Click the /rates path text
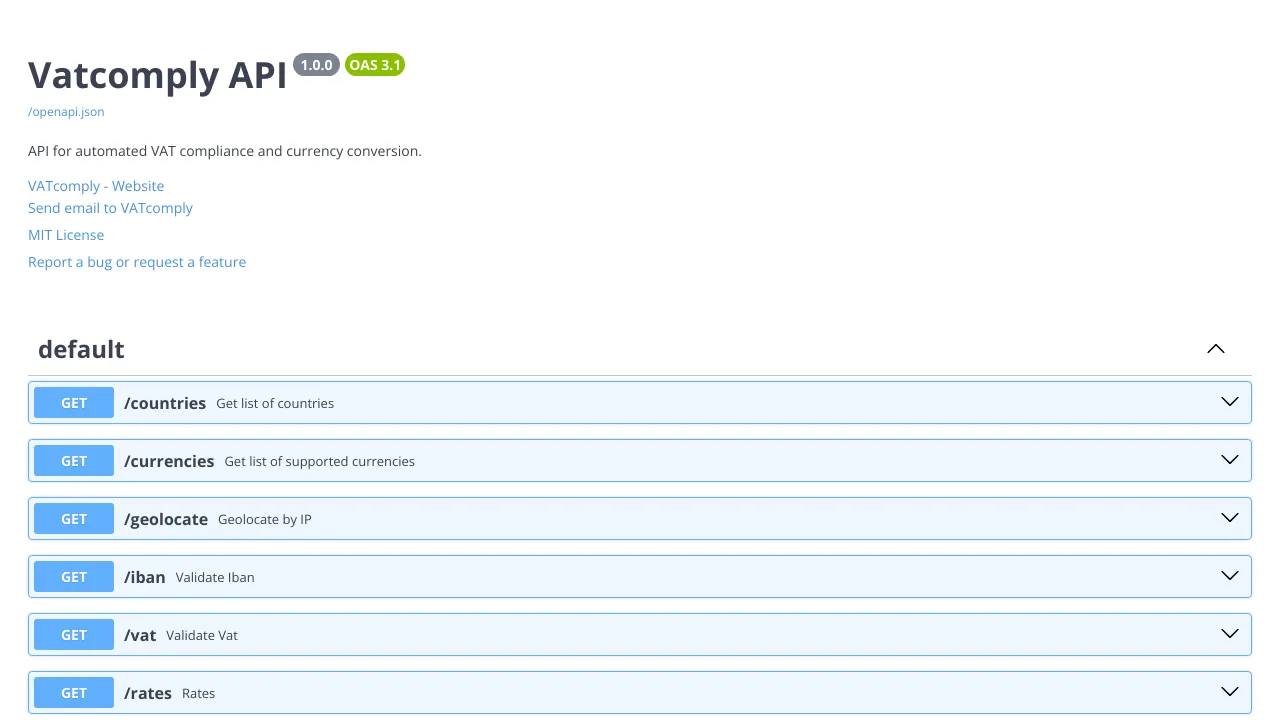 [x=148, y=693]
